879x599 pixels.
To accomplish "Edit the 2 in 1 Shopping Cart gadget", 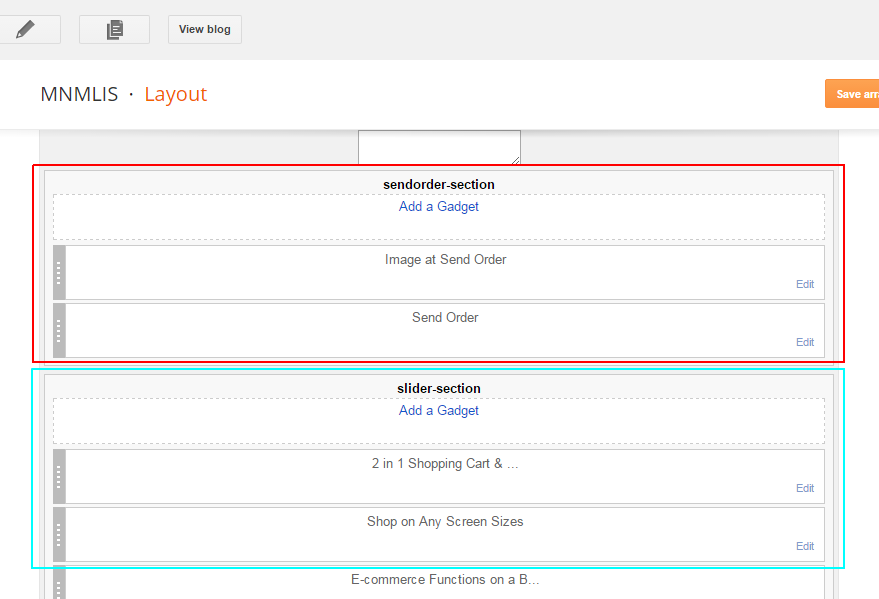I will click(805, 488).
